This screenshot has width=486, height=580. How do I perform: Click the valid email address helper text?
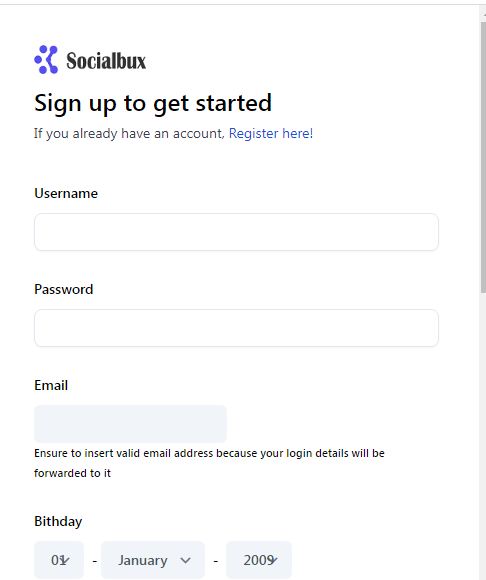209,463
